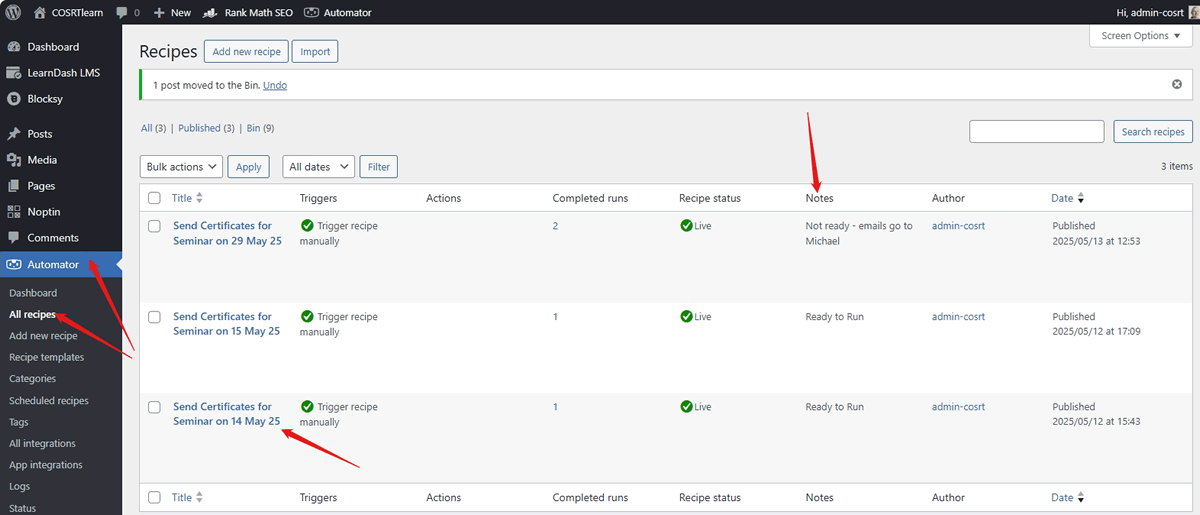Open Send Certificates for Seminar on 29 May 25
This screenshot has width=1200, height=515.
click(227, 233)
